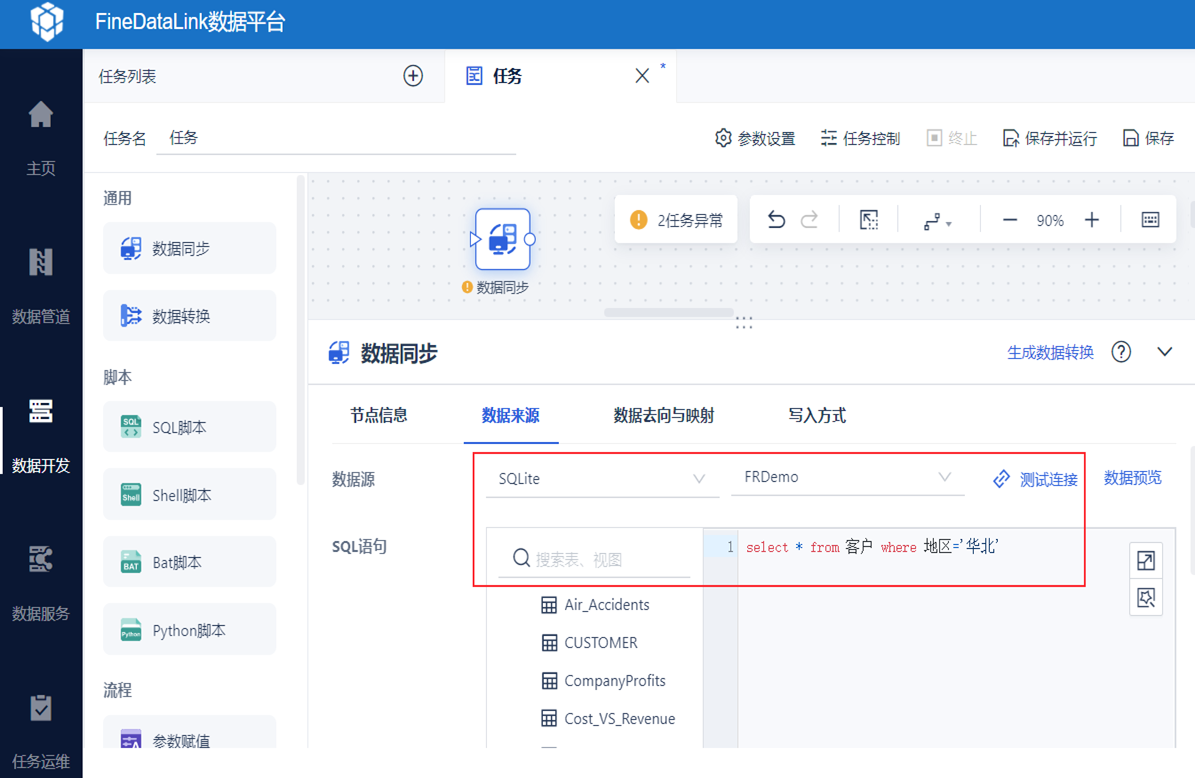
Task: Click 搜索表、视图 search field
Action: 594,559
